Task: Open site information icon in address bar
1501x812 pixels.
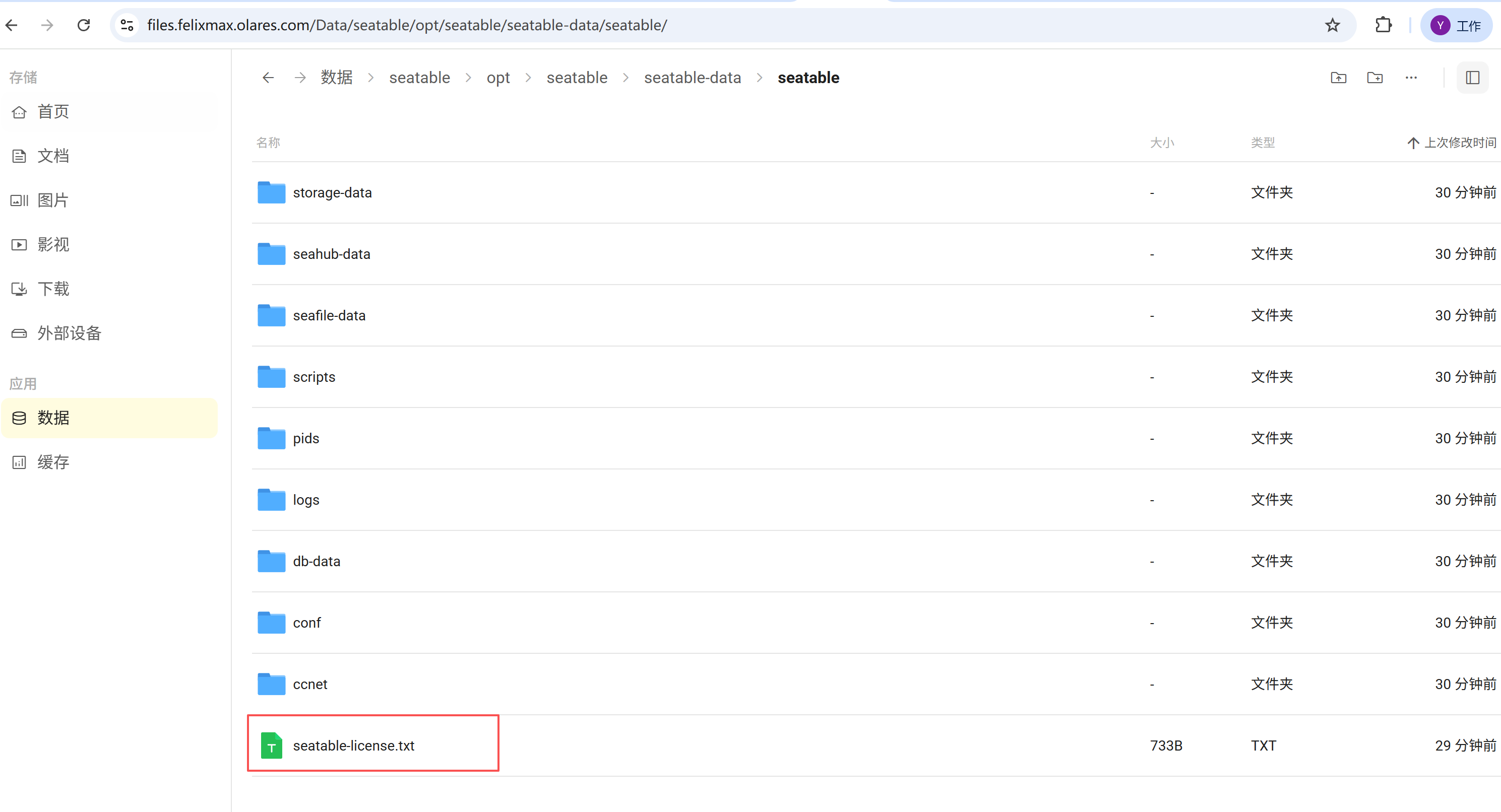Action: [x=127, y=25]
